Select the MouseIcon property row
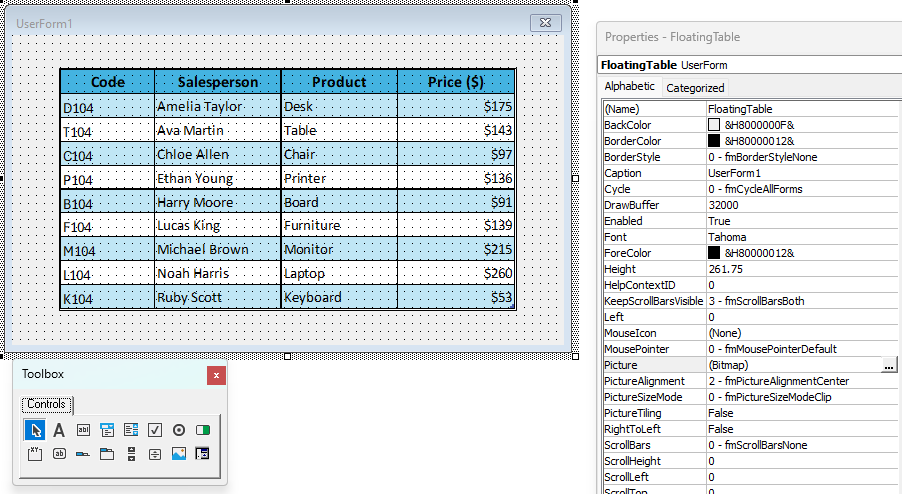This screenshot has height=494, width=902. pos(751,333)
